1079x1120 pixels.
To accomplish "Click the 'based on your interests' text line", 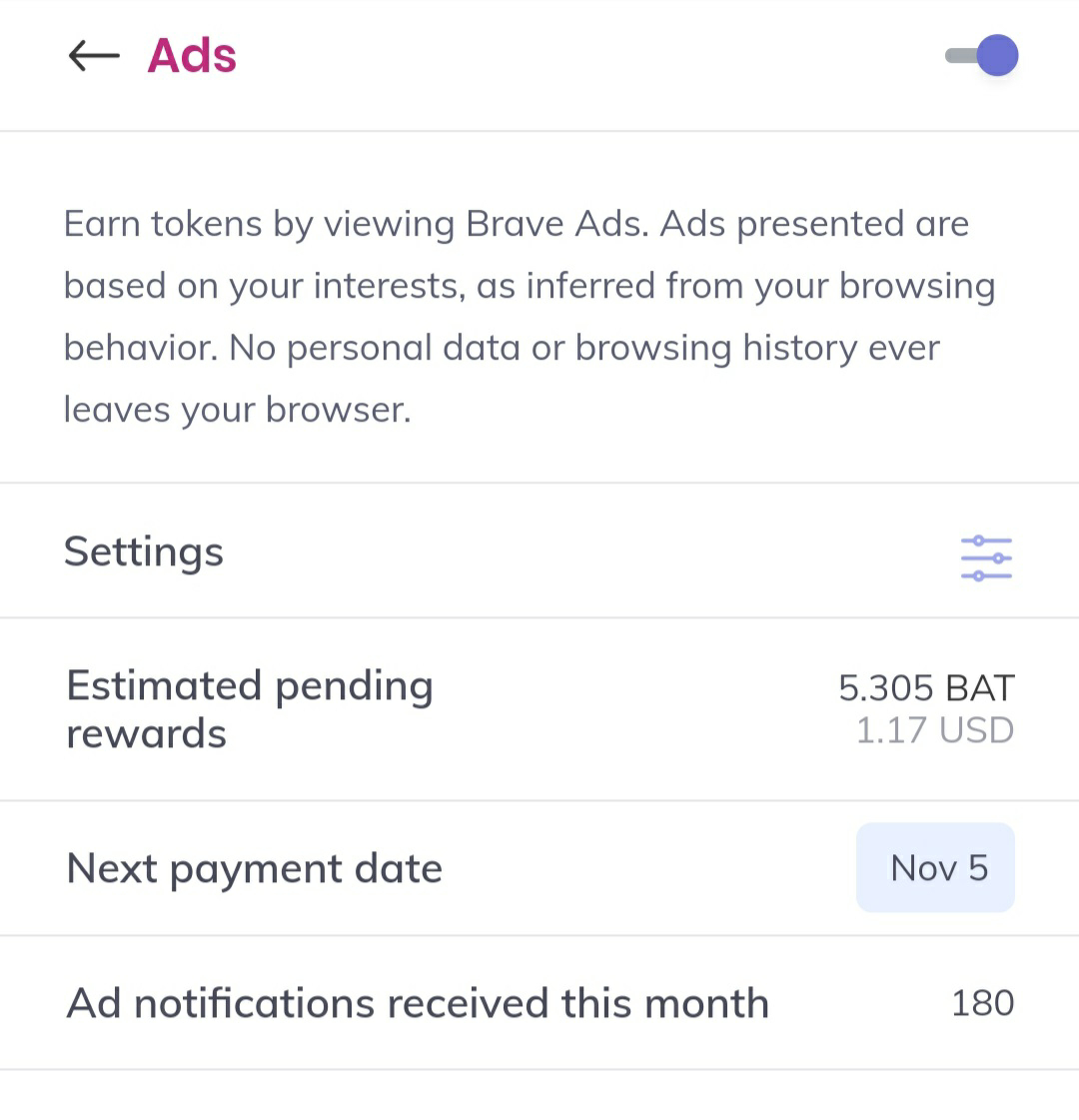I will pyautogui.click(x=530, y=287).
